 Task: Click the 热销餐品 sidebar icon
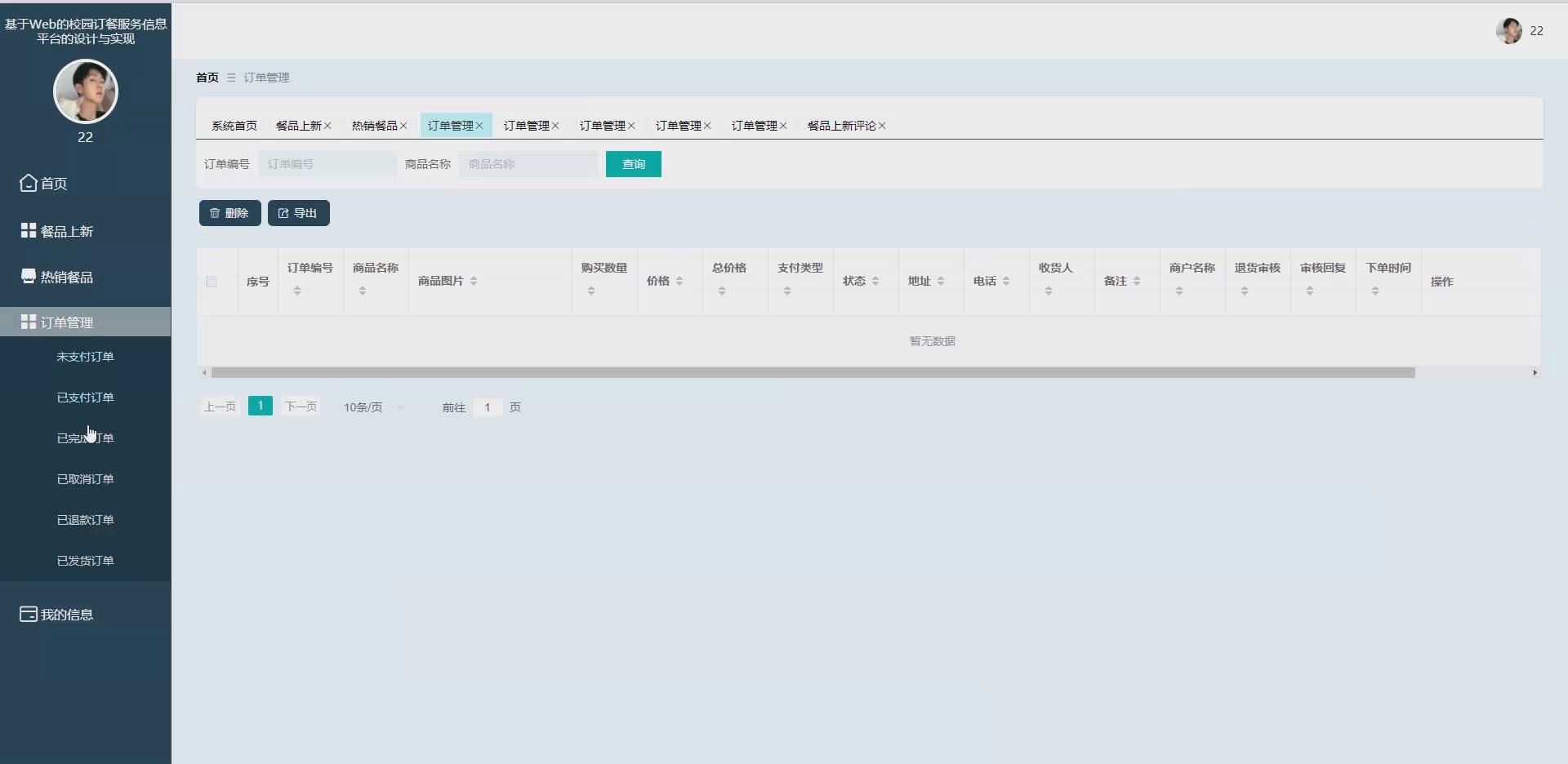[27, 276]
